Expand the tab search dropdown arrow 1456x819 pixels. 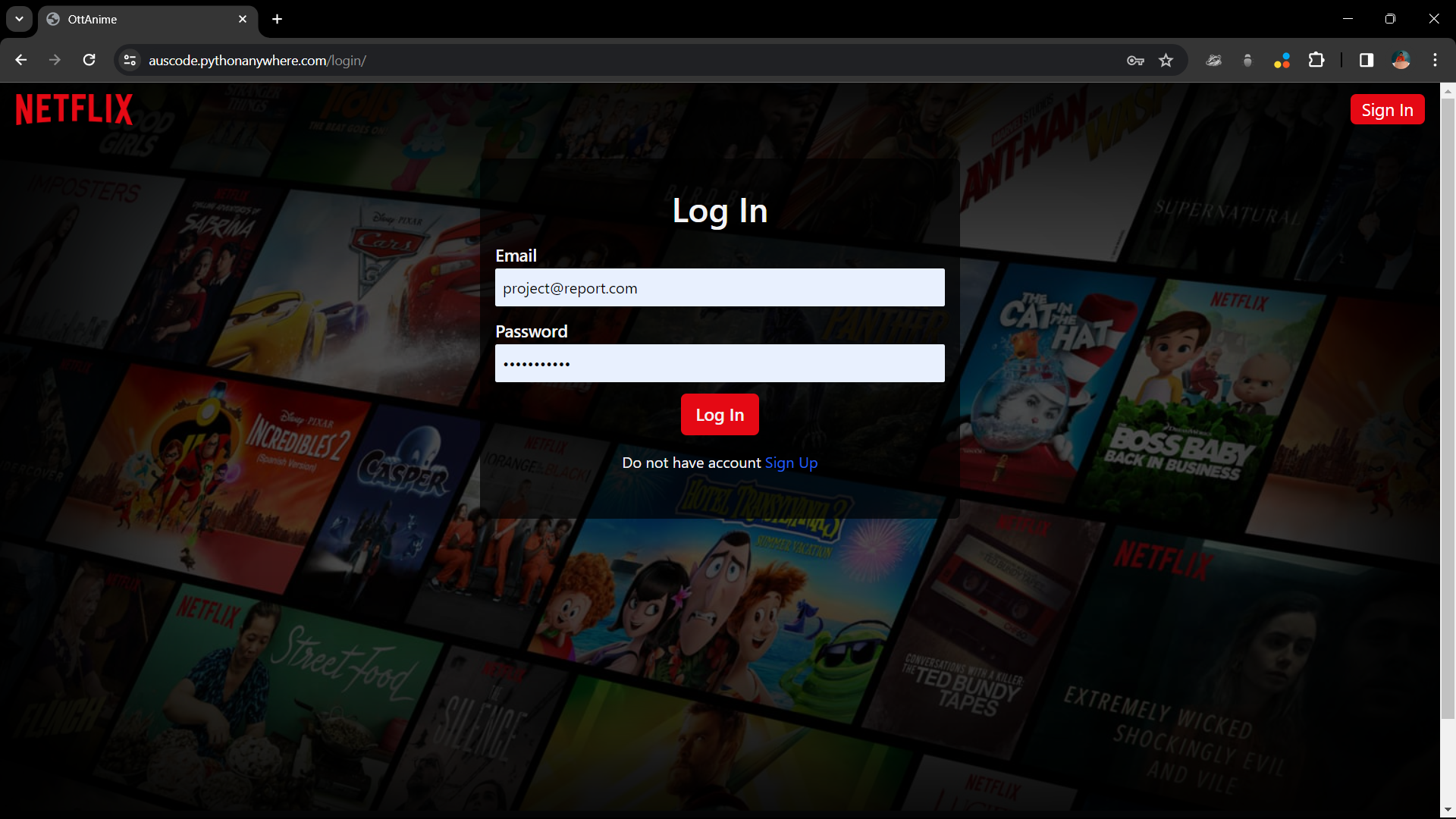[x=19, y=19]
